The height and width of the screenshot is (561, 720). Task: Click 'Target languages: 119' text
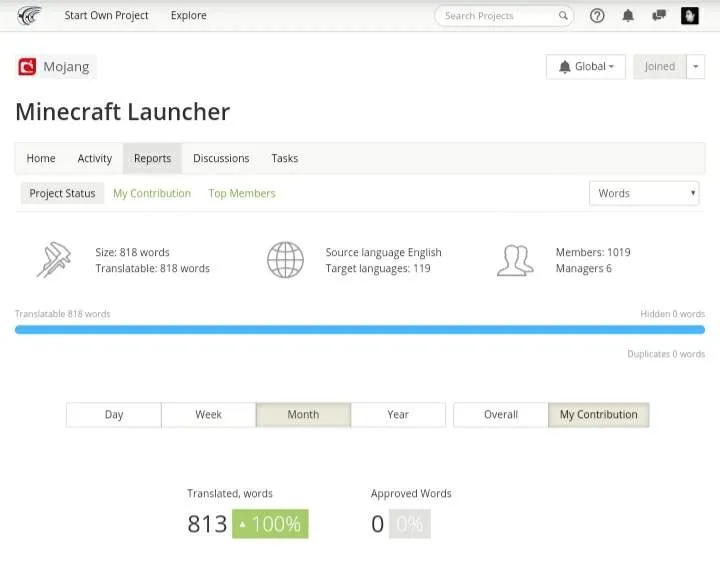[x=378, y=268]
